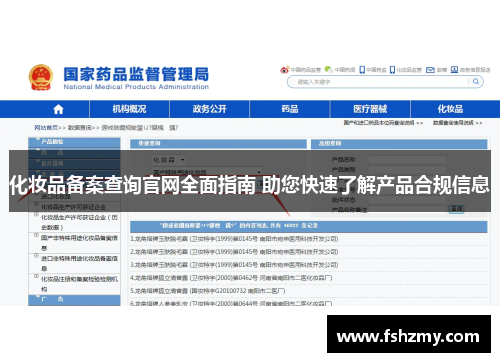Click the monitor icon for 政务信息报送

click(x=454, y=69)
